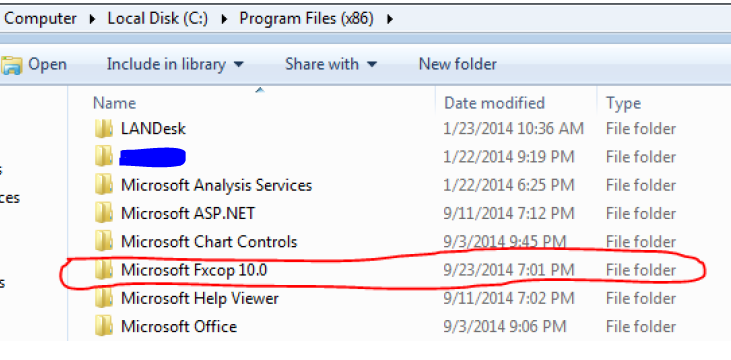Expand the arrow after Program Files (x86)
Viewport: 731px width, 360px height.
click(x=390, y=19)
